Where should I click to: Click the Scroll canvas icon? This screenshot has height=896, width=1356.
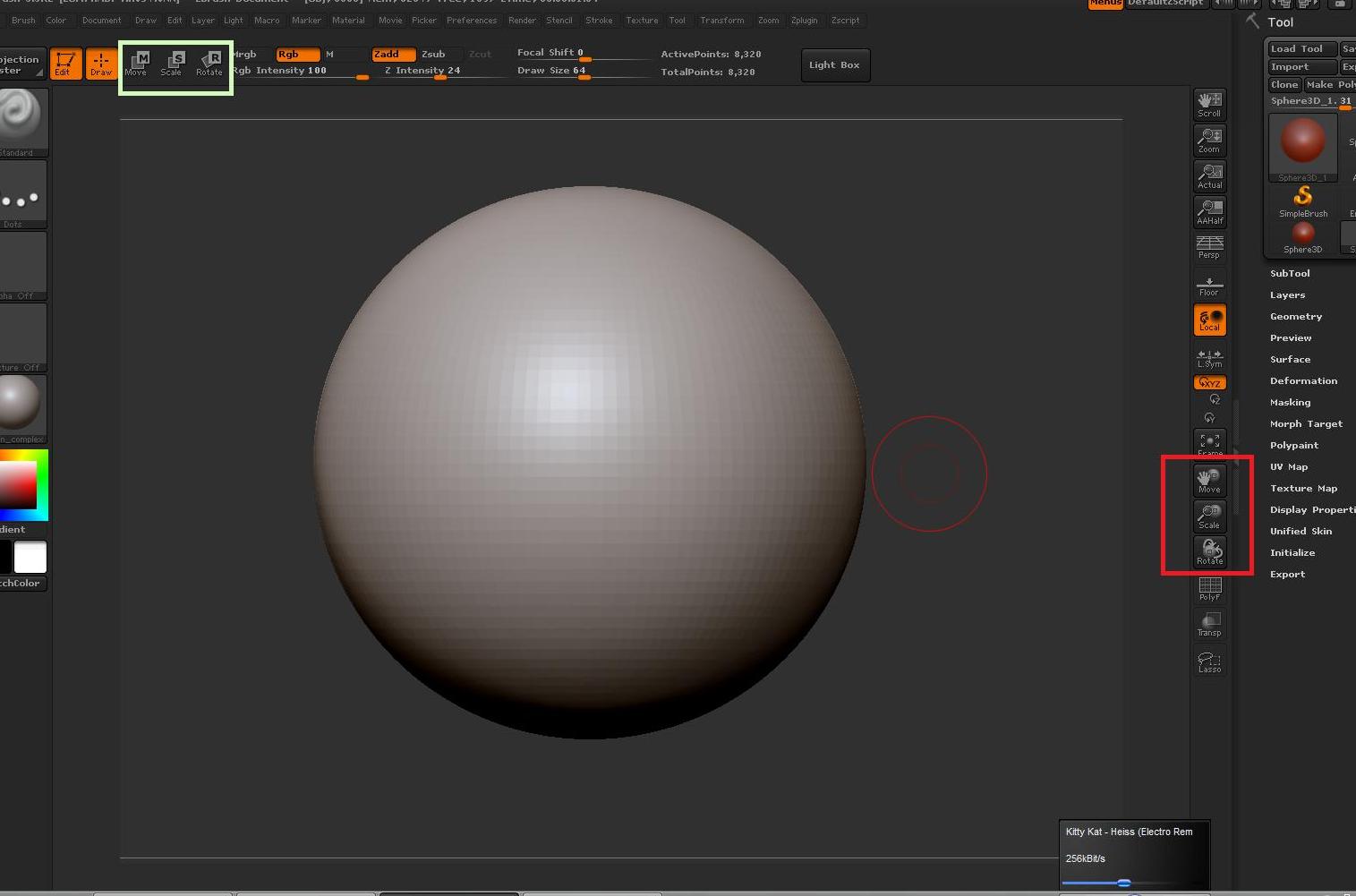[1209, 104]
